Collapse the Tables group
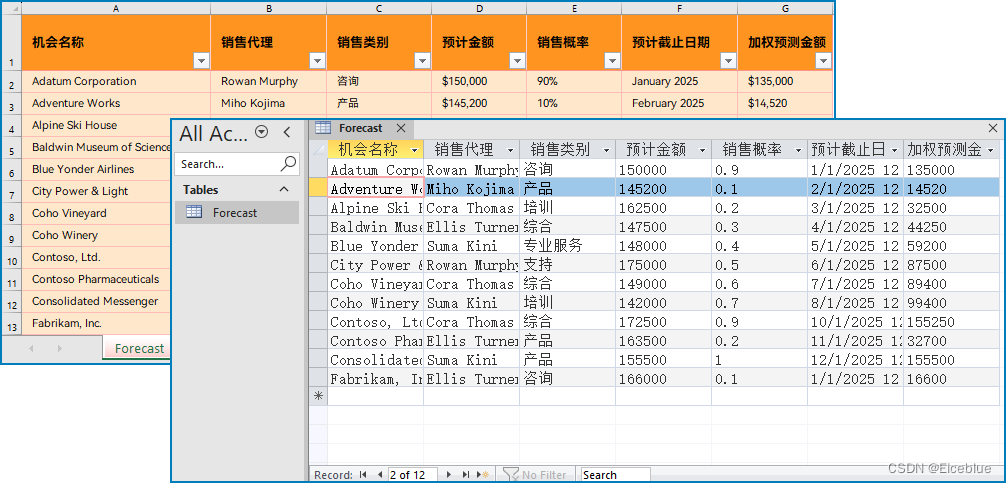The width and height of the screenshot is (1006, 483). coord(284,189)
